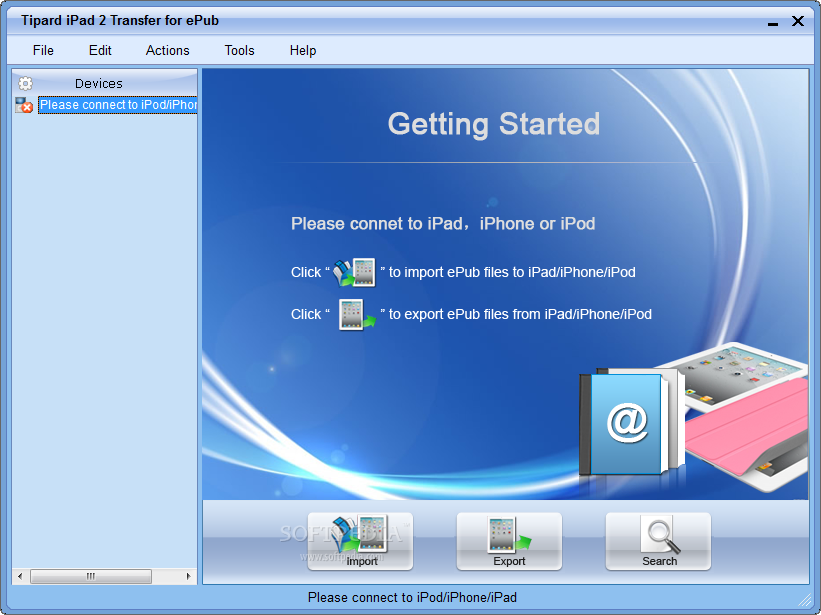Click the blue address book image

631,422
